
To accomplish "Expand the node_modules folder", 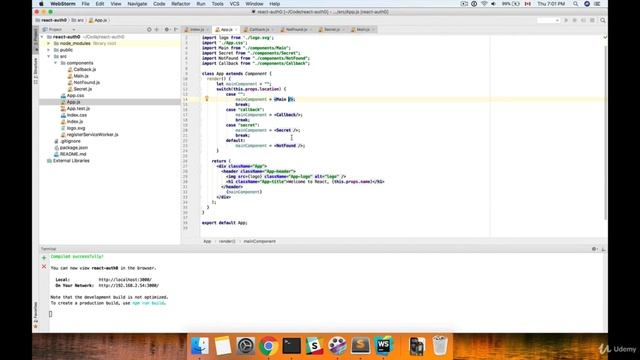I will (x=49, y=43).
